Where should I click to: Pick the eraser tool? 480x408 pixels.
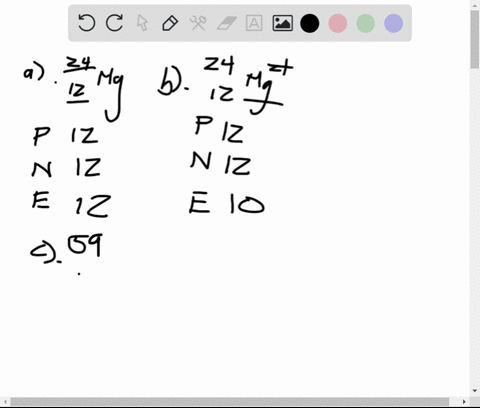[x=227, y=23]
